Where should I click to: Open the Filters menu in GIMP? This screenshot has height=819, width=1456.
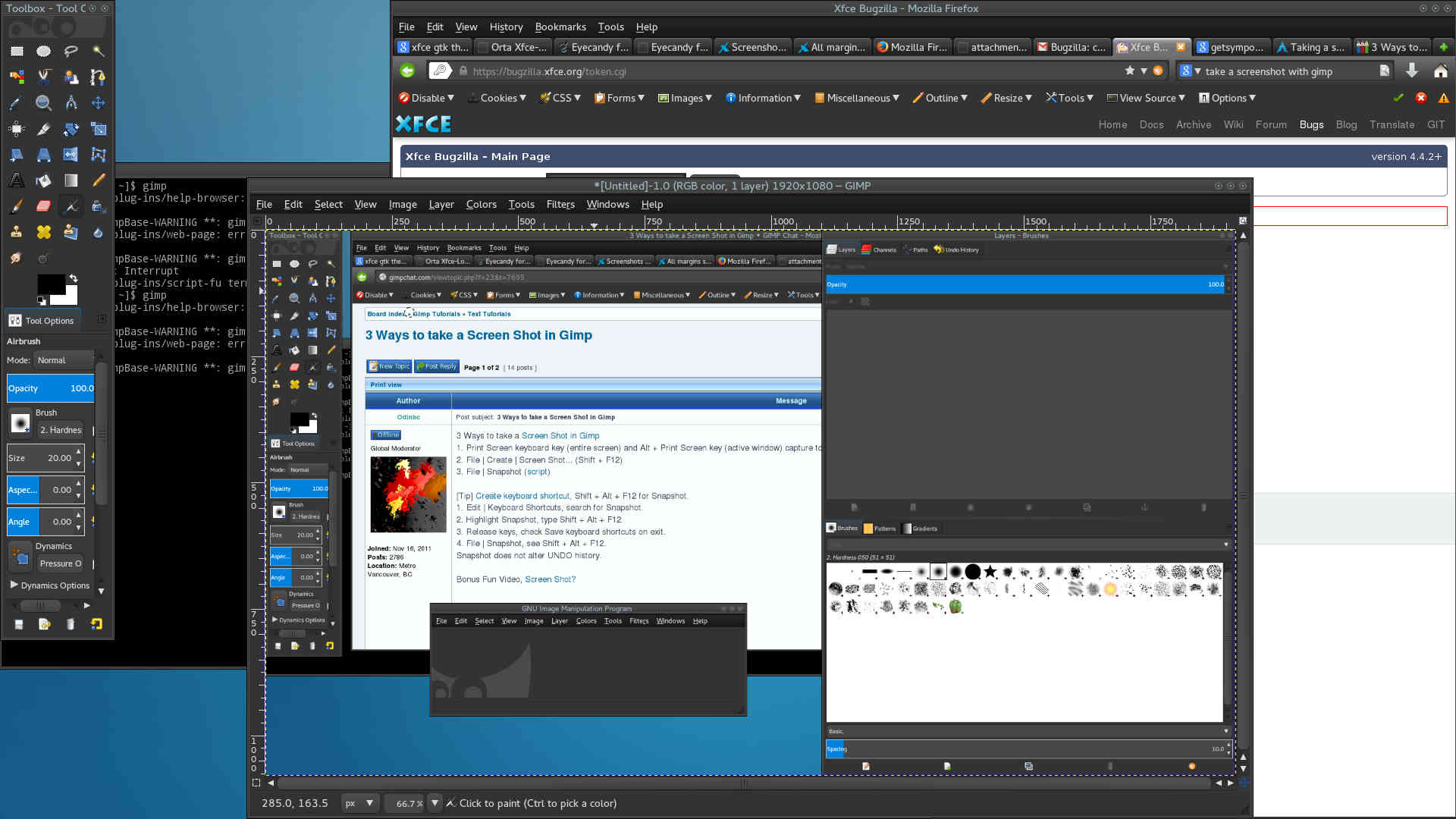560,205
